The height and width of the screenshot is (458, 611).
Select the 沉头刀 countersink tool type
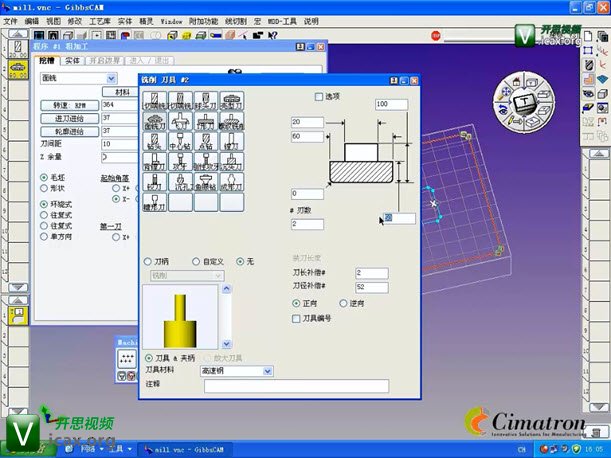(x=232, y=162)
